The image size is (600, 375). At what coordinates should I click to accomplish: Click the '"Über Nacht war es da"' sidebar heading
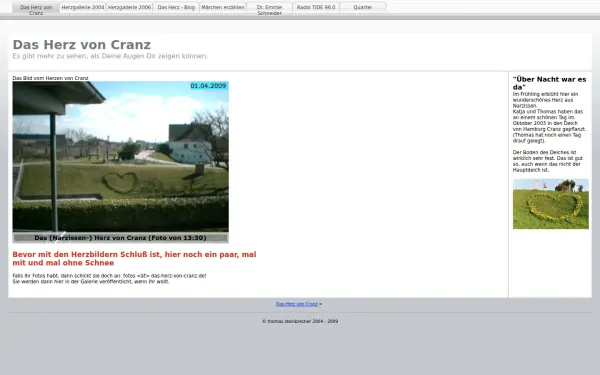pos(549,83)
